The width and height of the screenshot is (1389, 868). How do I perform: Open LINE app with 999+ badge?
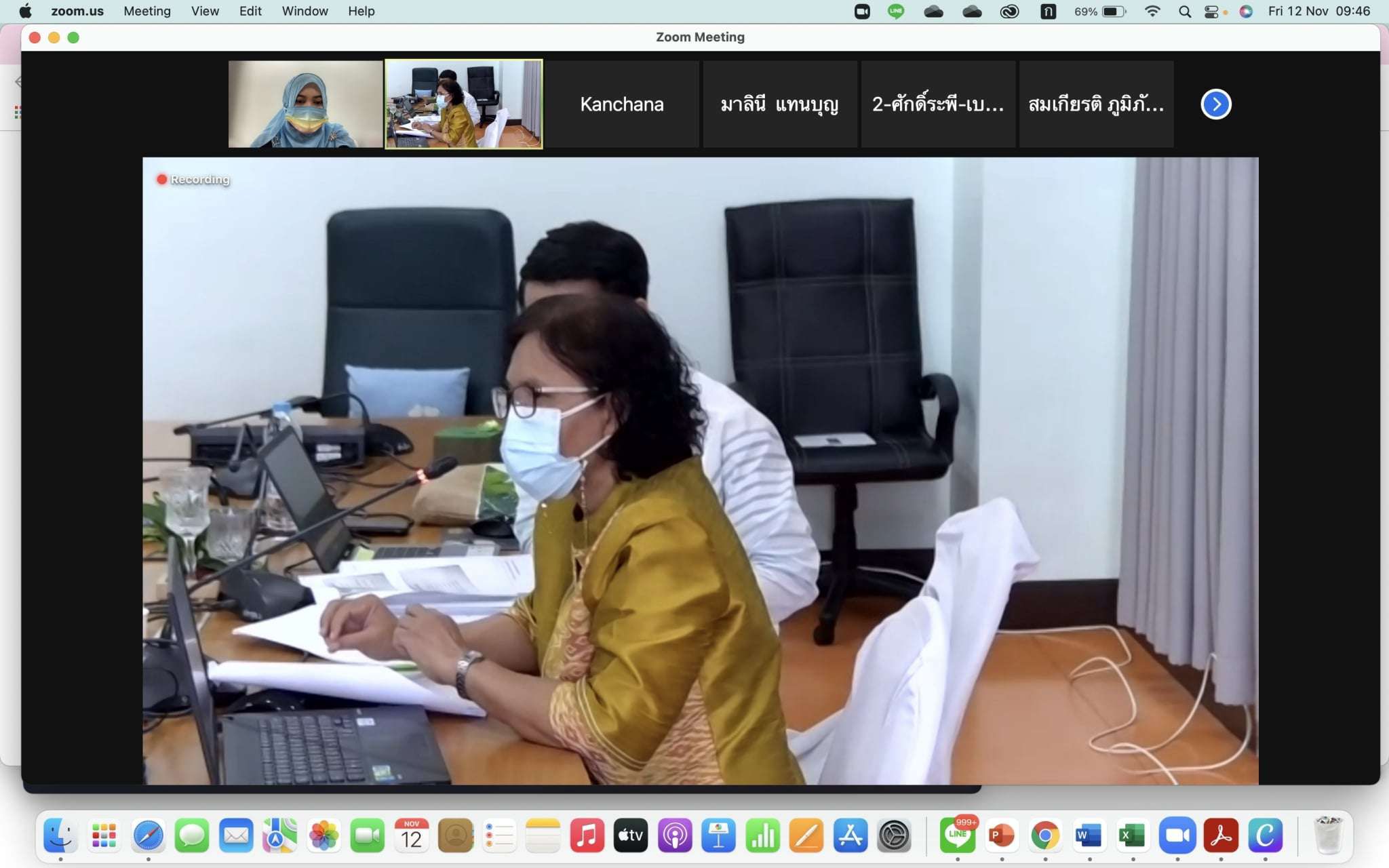957,835
